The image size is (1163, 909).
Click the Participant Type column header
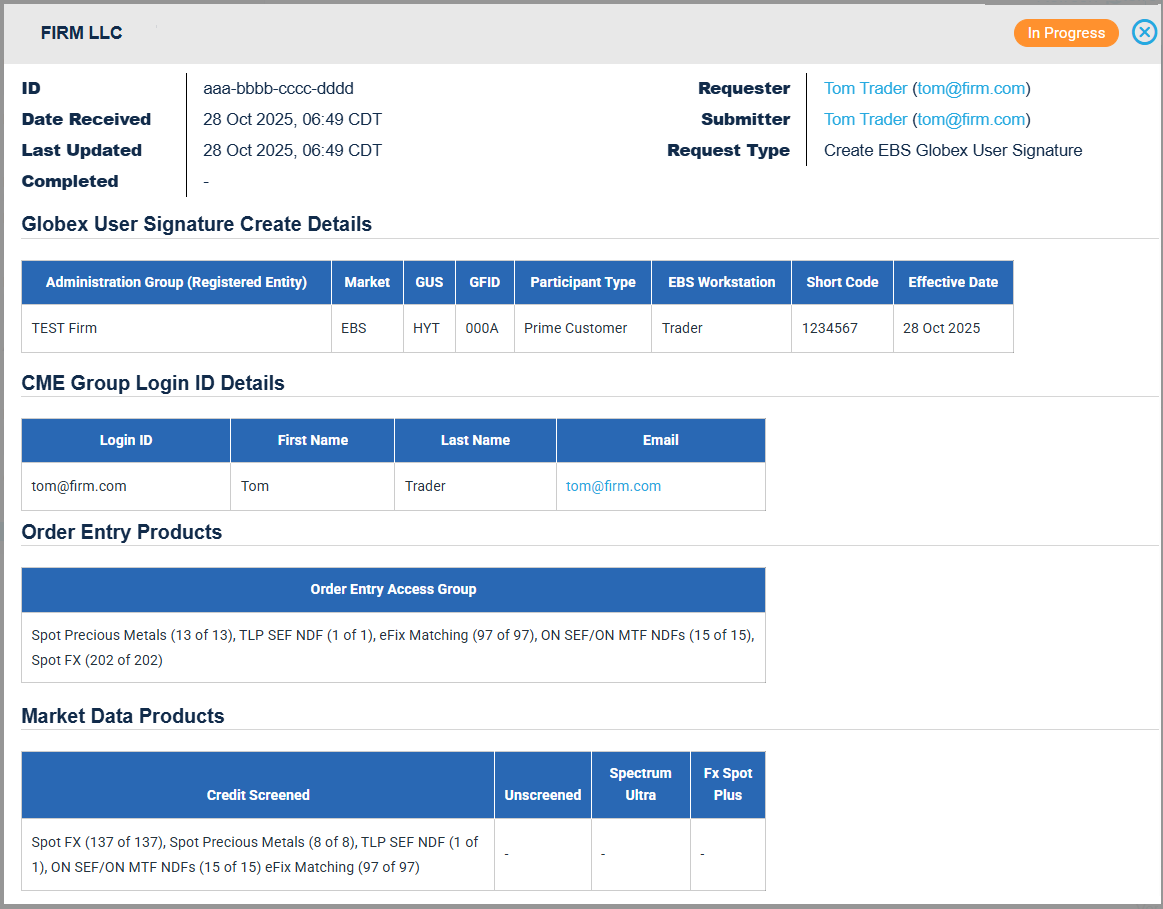coord(582,282)
